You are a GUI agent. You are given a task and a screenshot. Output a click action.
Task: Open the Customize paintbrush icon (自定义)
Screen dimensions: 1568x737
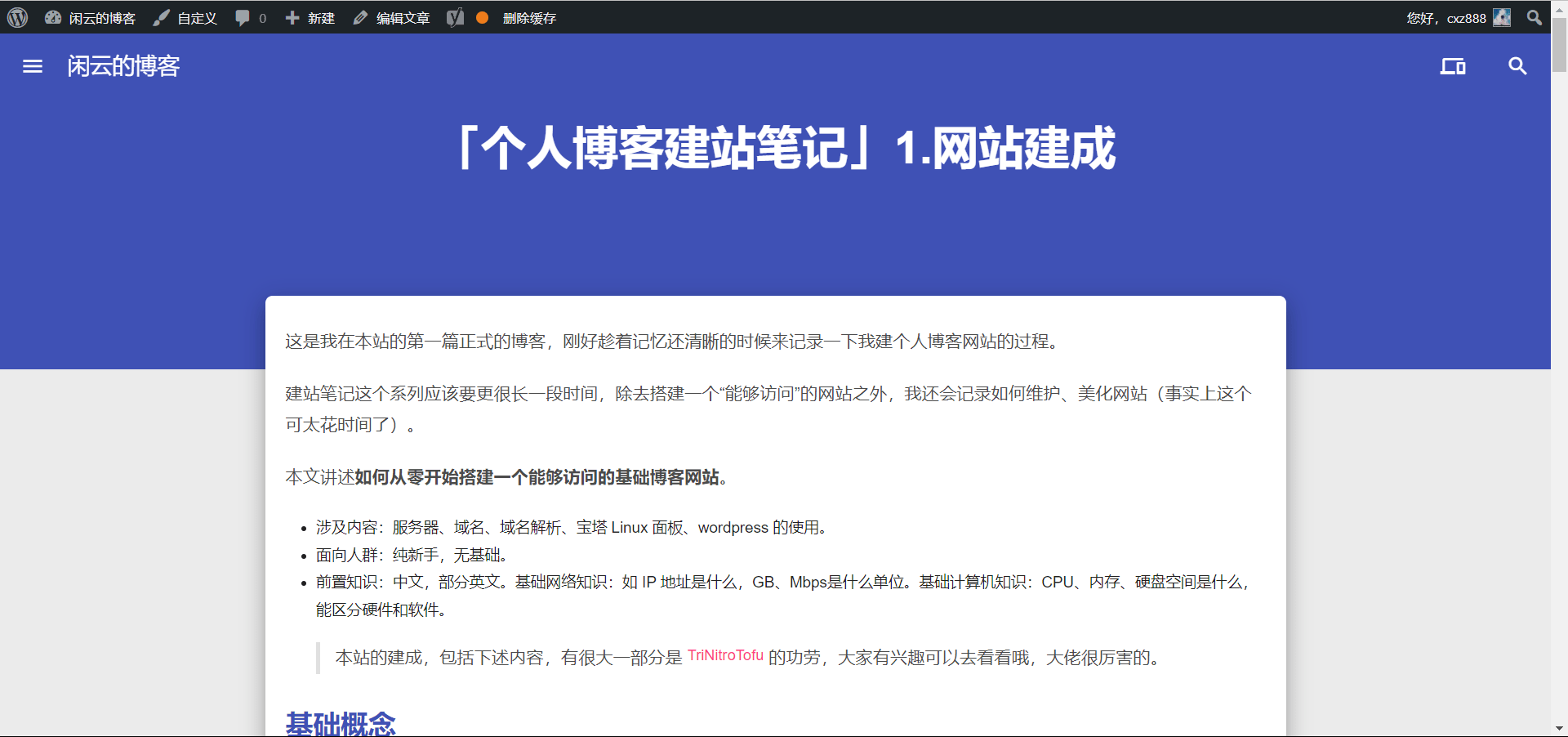(162, 17)
